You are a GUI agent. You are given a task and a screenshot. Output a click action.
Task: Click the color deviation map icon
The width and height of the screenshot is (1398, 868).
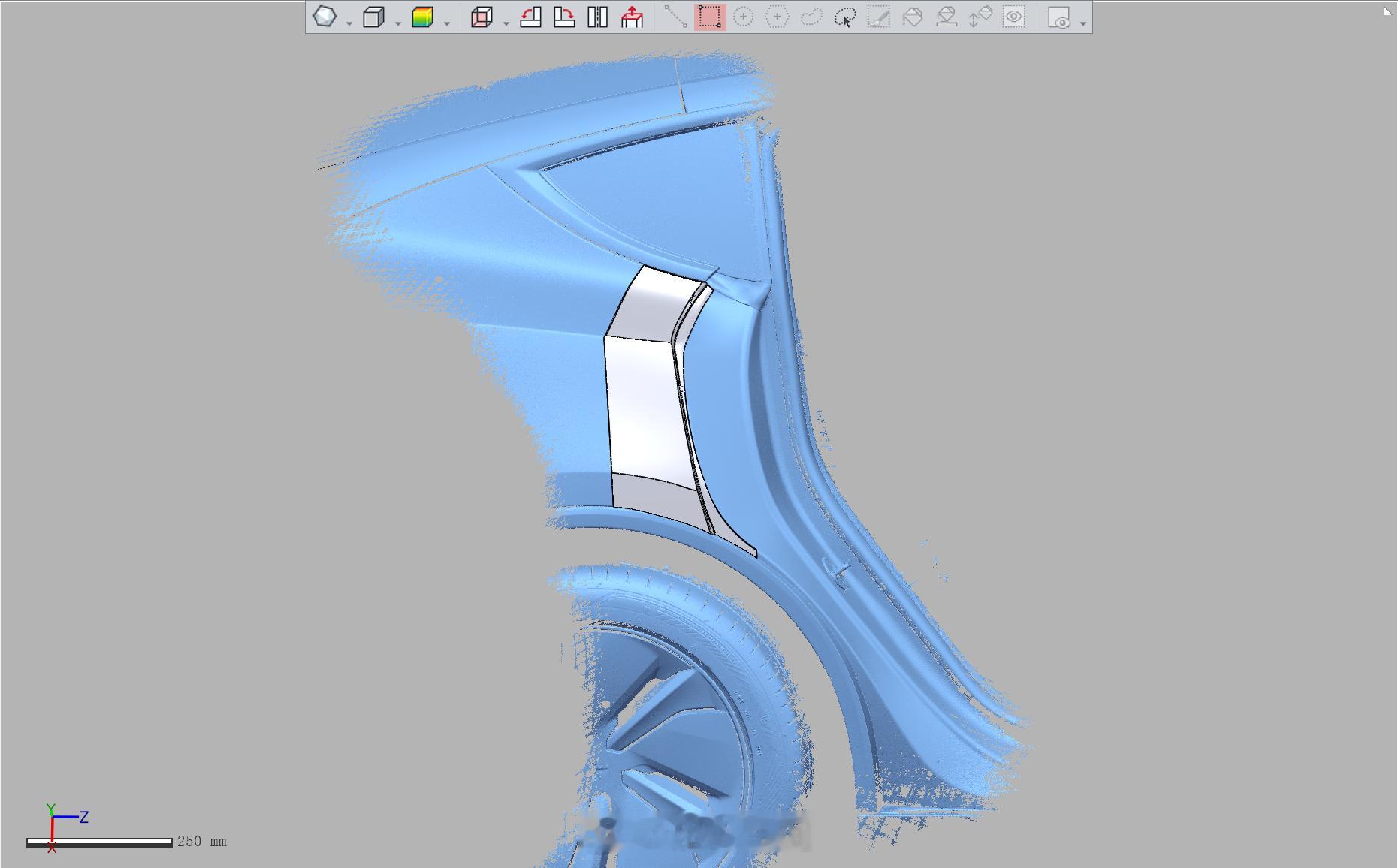(x=423, y=17)
